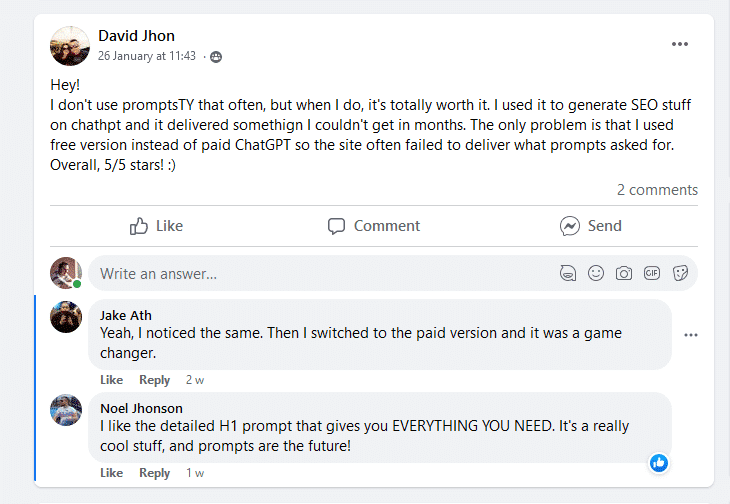Click the public audience globe icon

point(216,57)
